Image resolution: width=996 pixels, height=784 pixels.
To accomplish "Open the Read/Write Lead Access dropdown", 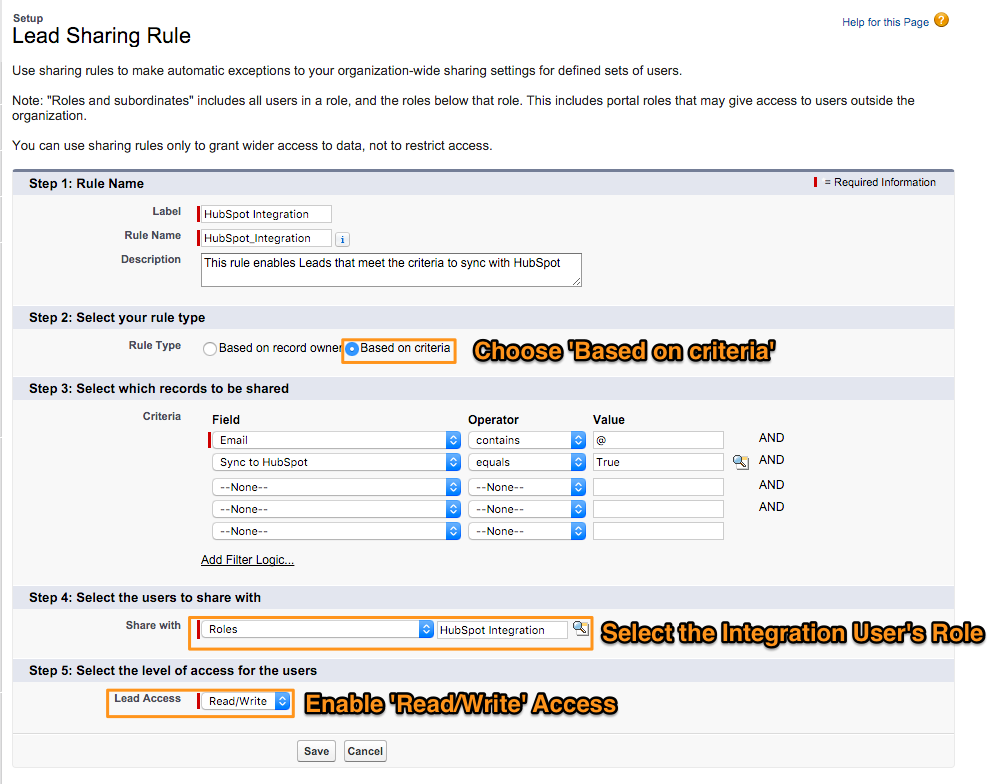I will [245, 701].
